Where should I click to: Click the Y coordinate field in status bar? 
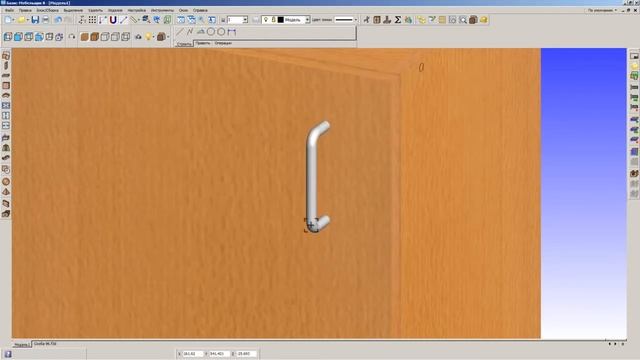[x=219, y=354]
